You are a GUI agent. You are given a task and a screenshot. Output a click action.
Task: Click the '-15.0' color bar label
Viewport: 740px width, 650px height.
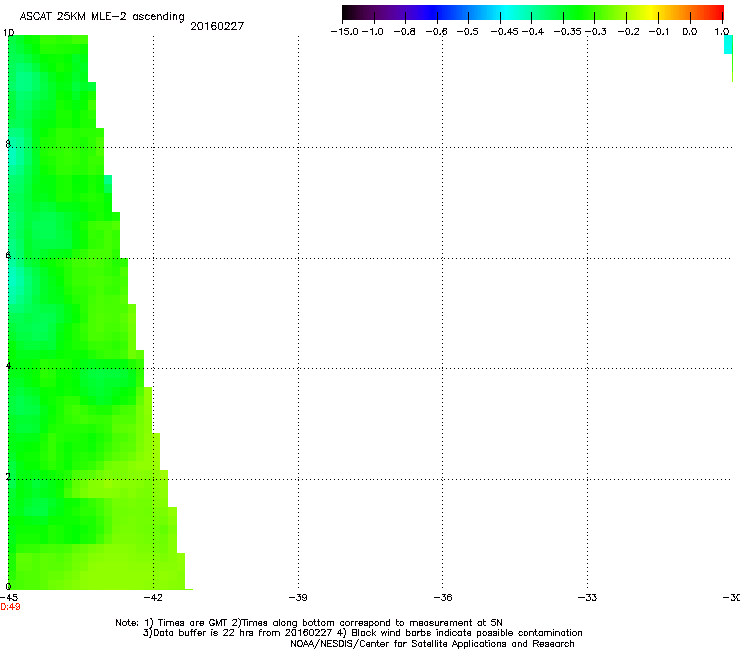click(x=345, y=32)
